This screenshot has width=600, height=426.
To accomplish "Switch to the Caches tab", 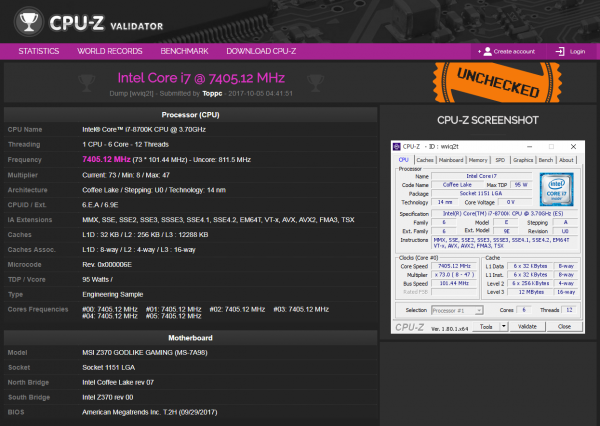I will 425,160.
